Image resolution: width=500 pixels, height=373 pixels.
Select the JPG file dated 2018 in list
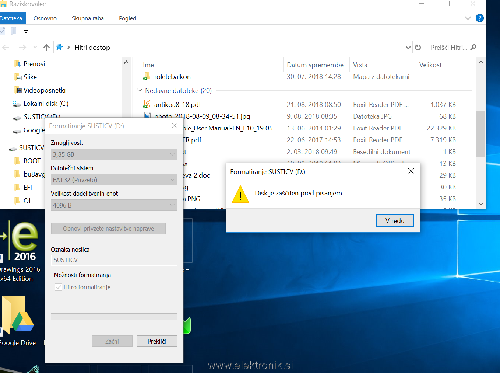(202, 116)
